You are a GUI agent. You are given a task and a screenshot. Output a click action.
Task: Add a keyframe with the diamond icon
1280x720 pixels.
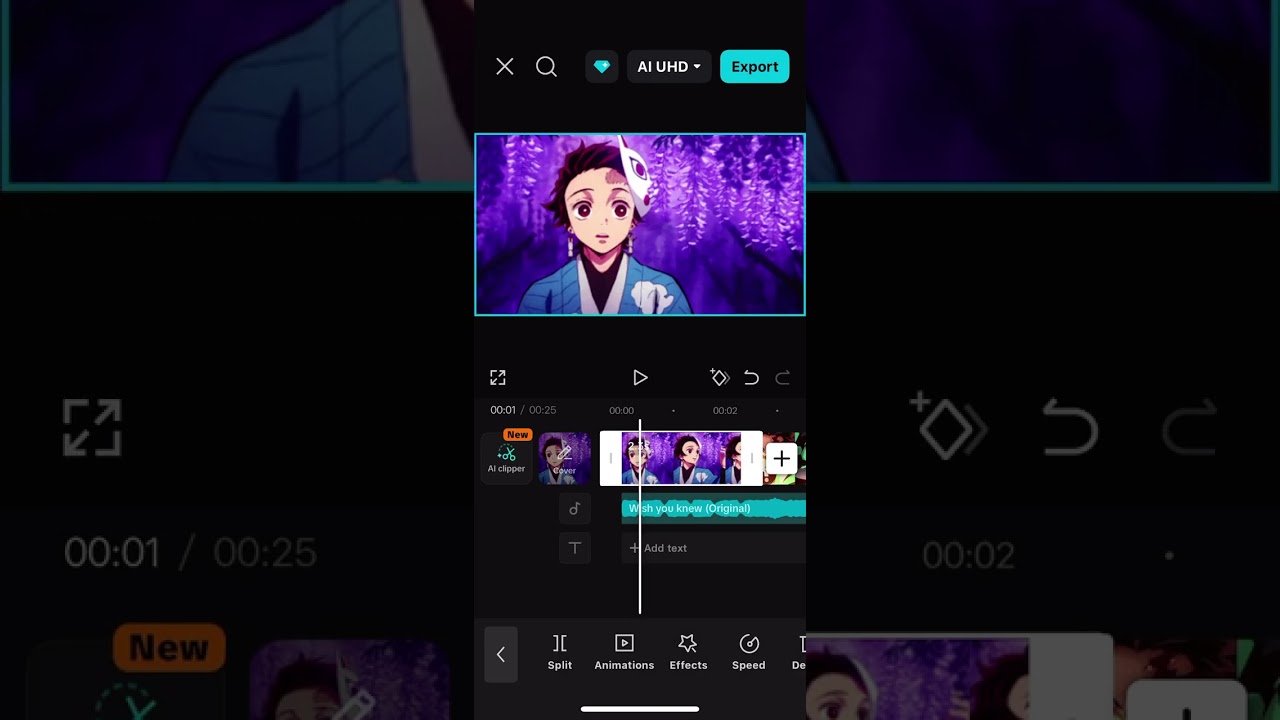tap(719, 378)
